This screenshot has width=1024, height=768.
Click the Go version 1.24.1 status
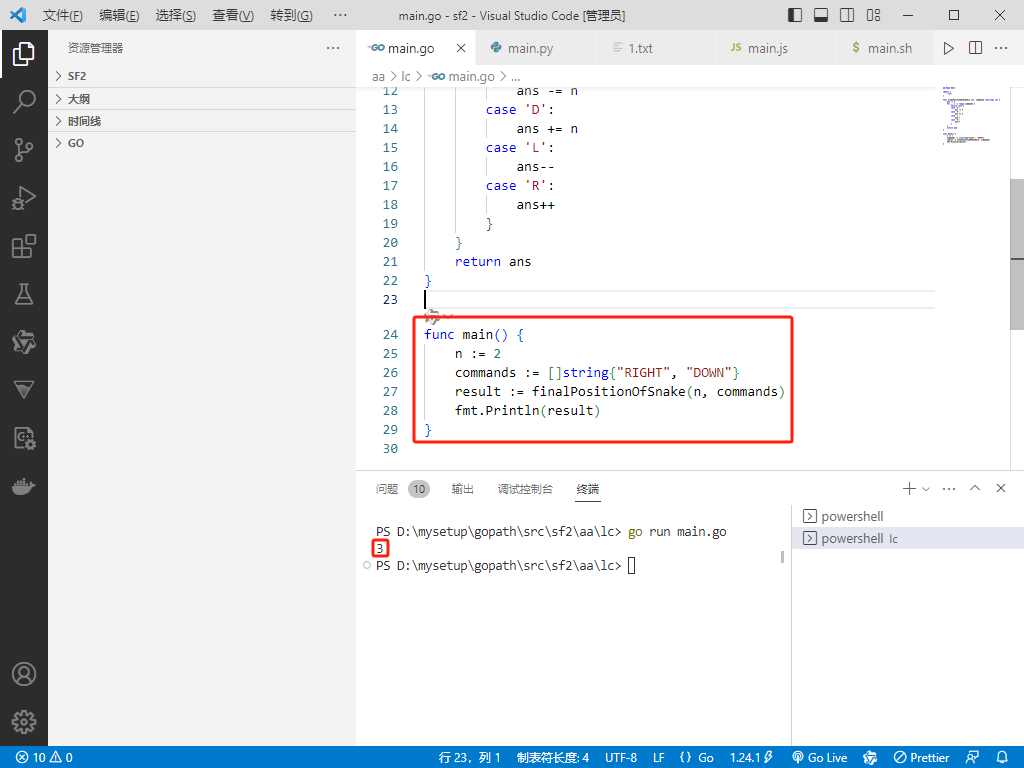(751, 758)
